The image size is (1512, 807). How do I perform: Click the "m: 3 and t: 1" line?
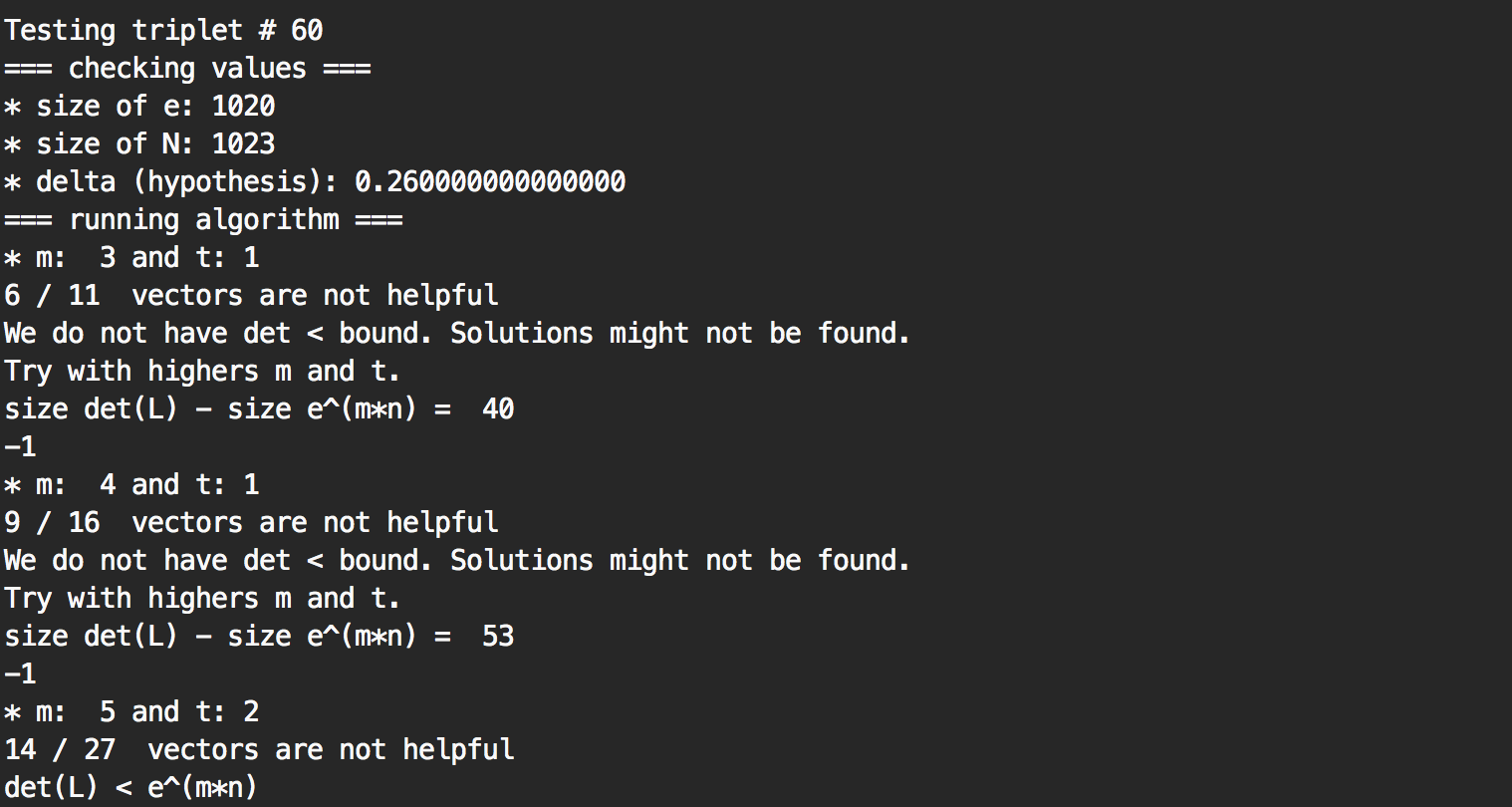[131, 257]
